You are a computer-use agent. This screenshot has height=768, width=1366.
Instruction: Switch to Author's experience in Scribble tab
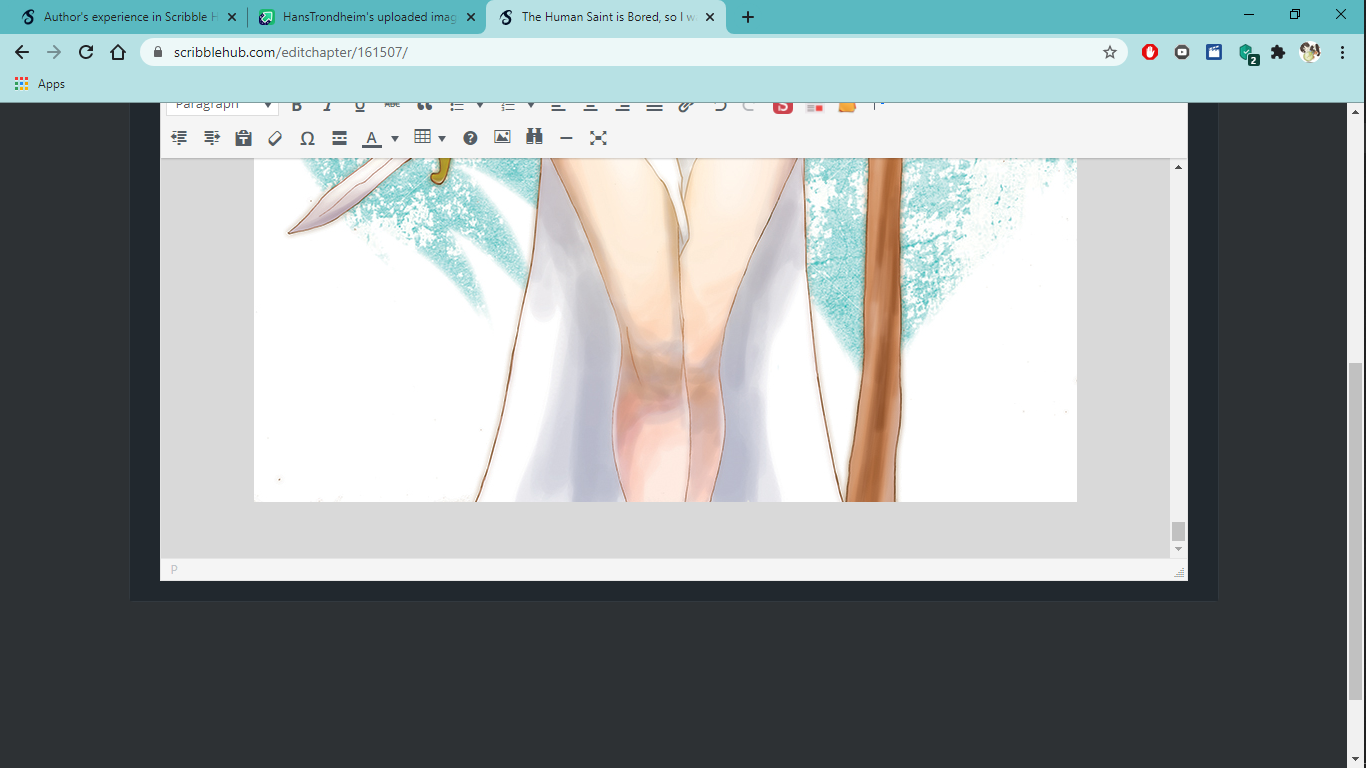click(125, 17)
